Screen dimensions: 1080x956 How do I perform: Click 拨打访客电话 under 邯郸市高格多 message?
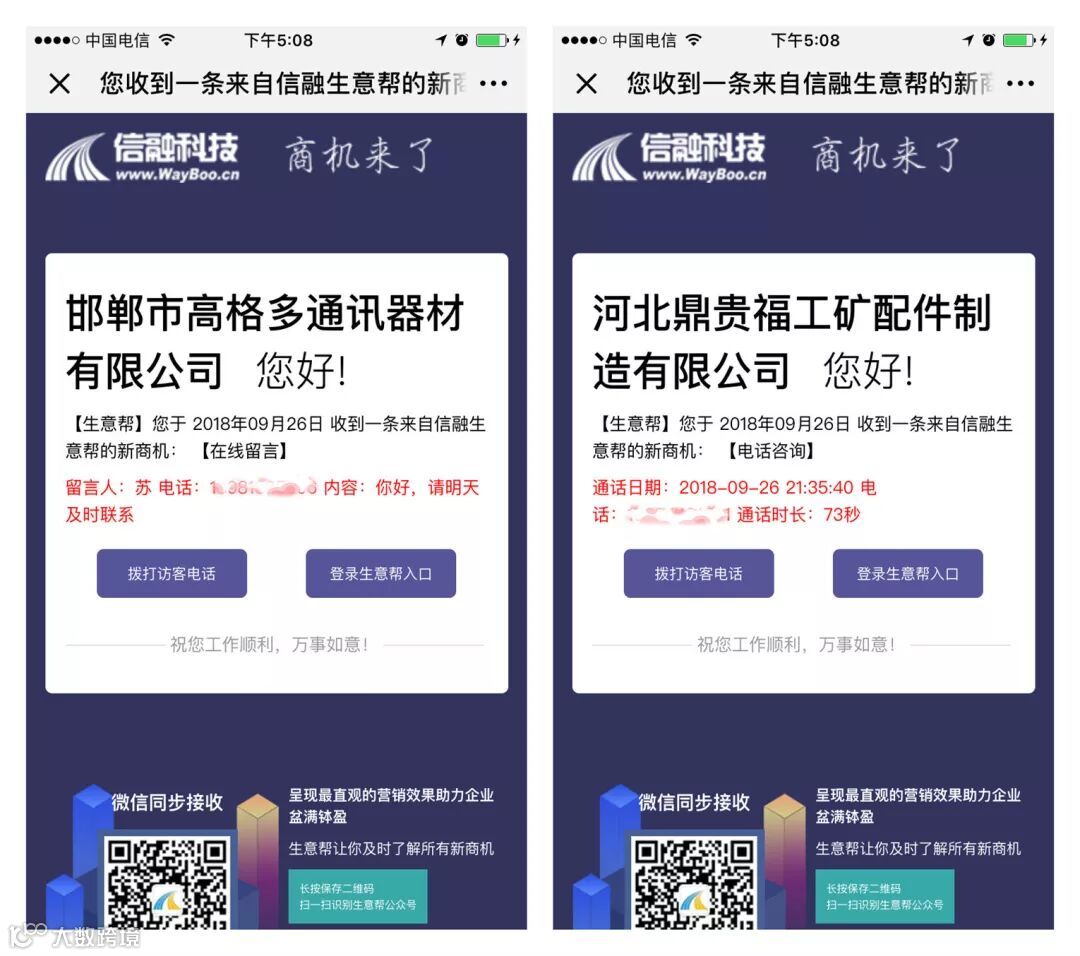pos(172,573)
